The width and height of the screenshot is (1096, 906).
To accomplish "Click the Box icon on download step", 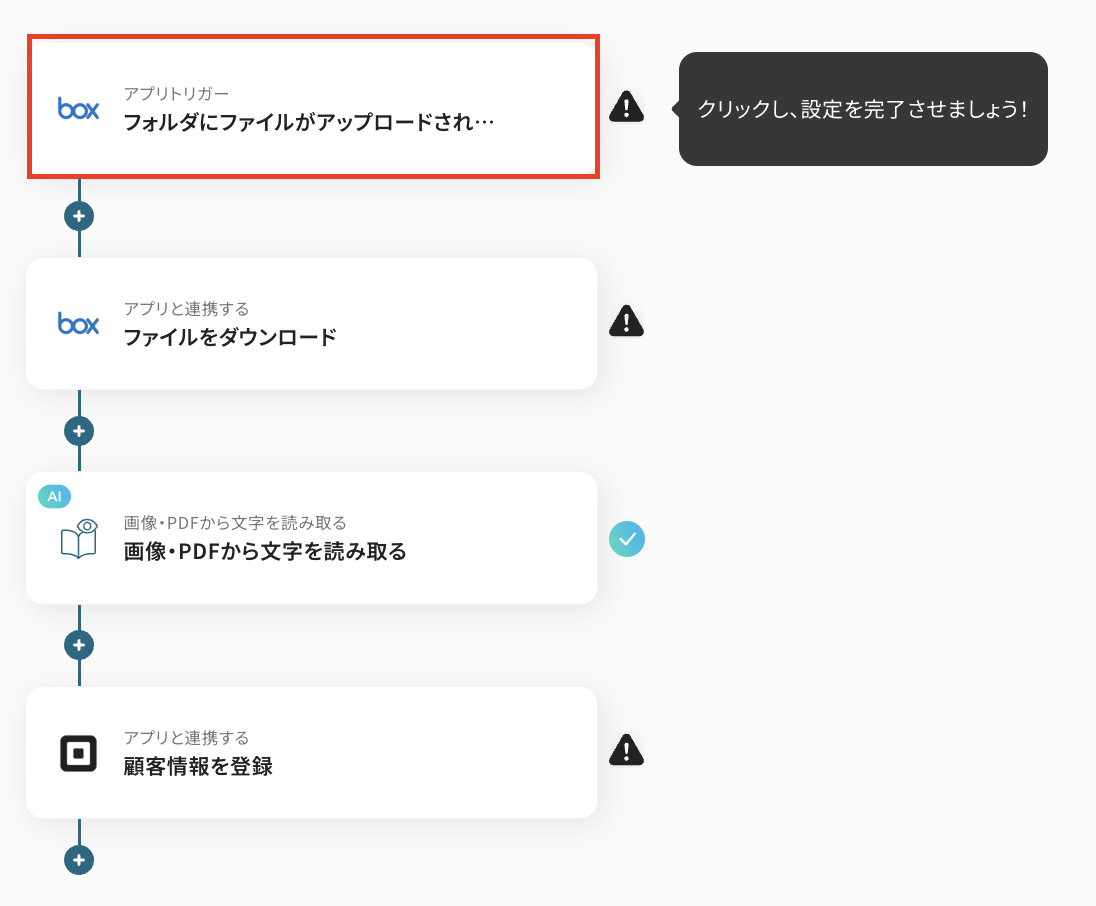I will tap(78, 323).
